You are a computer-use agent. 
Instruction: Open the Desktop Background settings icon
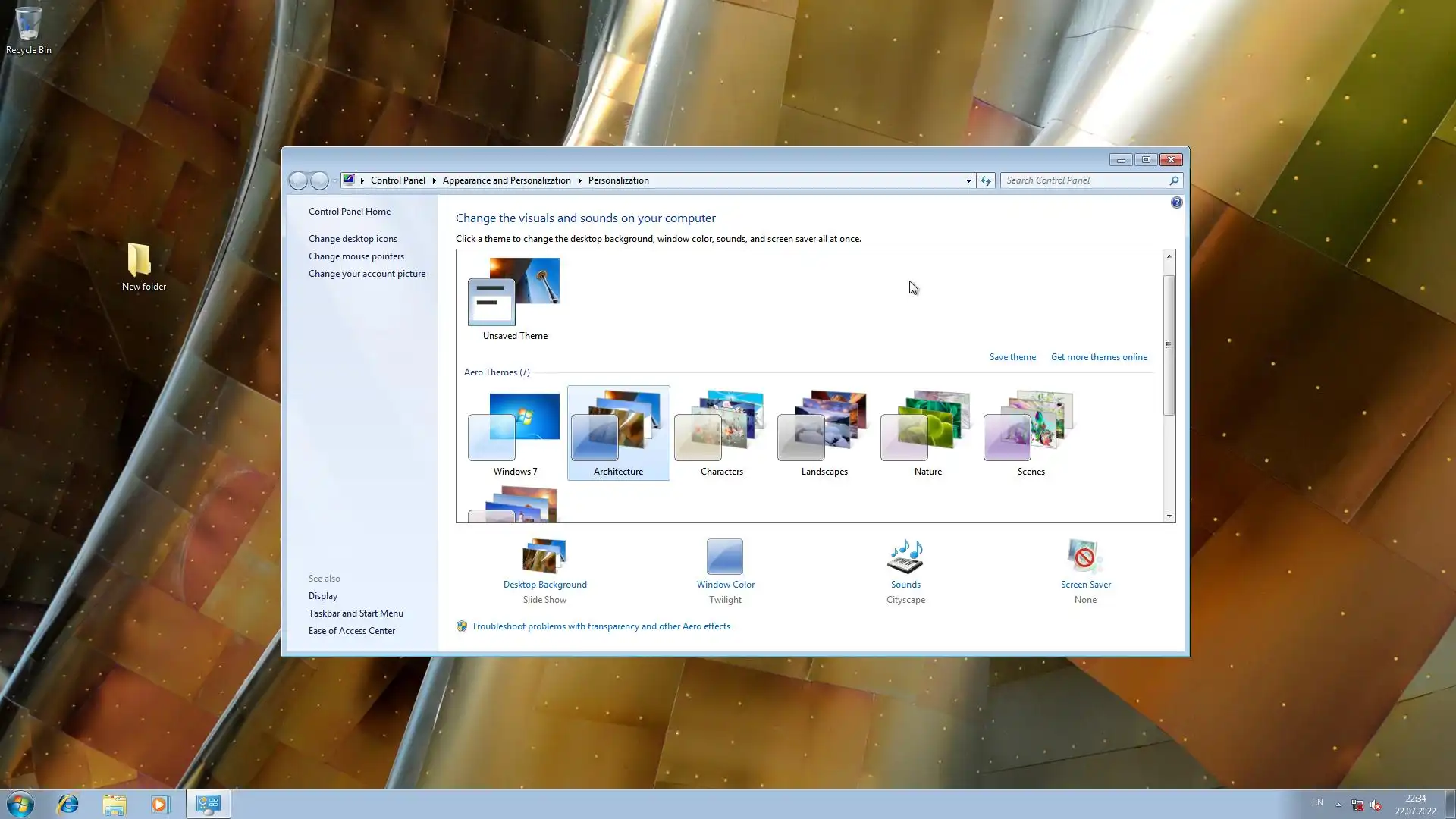pos(544,557)
